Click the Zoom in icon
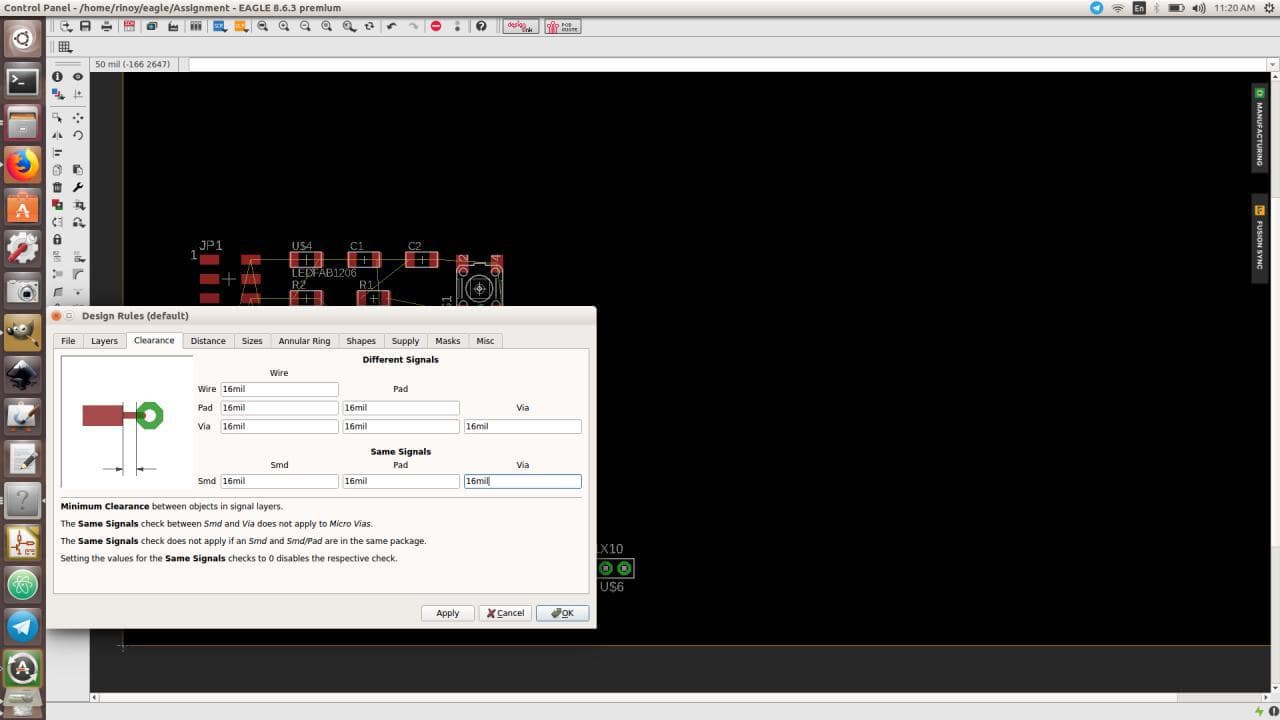This screenshot has height=720, width=1280. [284, 26]
